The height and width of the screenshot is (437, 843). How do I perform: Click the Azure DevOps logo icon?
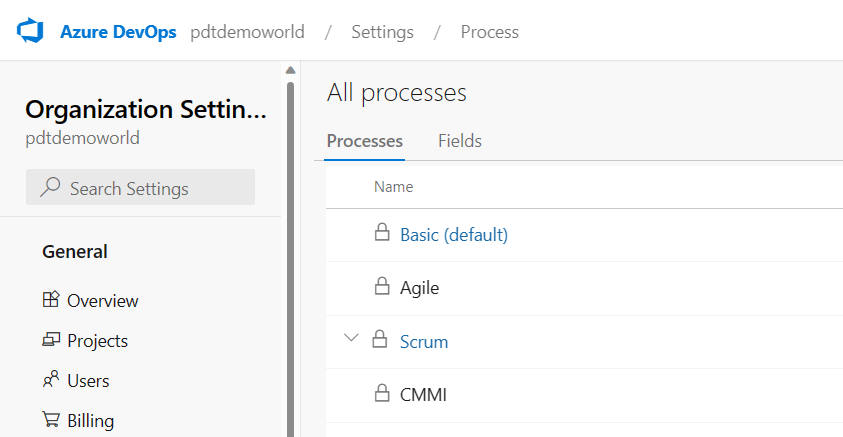[x=32, y=31]
